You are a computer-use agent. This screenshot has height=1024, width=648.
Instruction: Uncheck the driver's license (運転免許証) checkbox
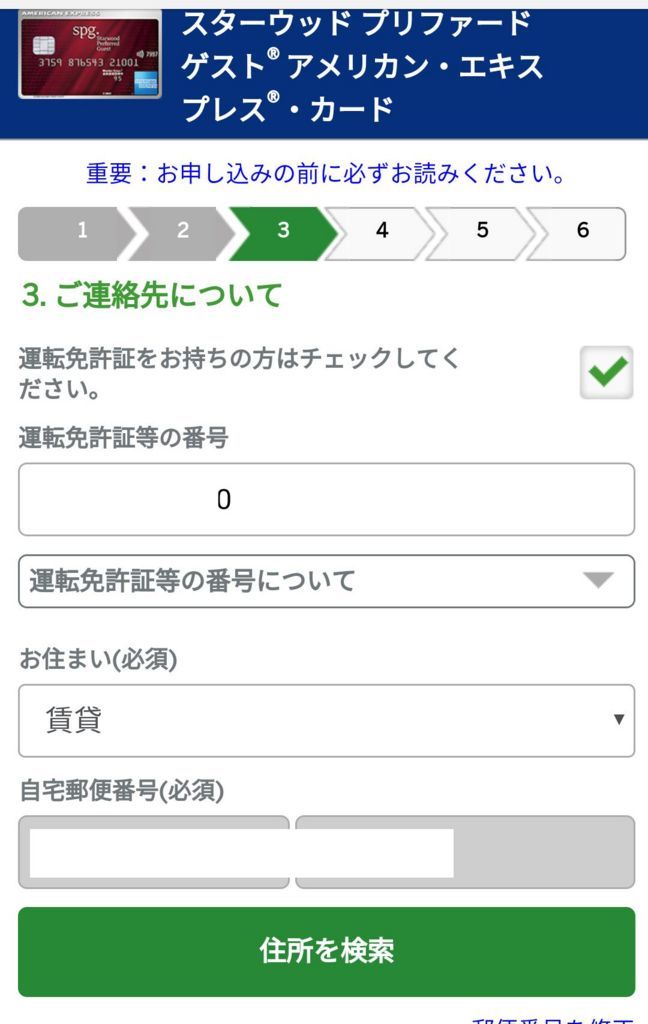pyautogui.click(x=606, y=373)
